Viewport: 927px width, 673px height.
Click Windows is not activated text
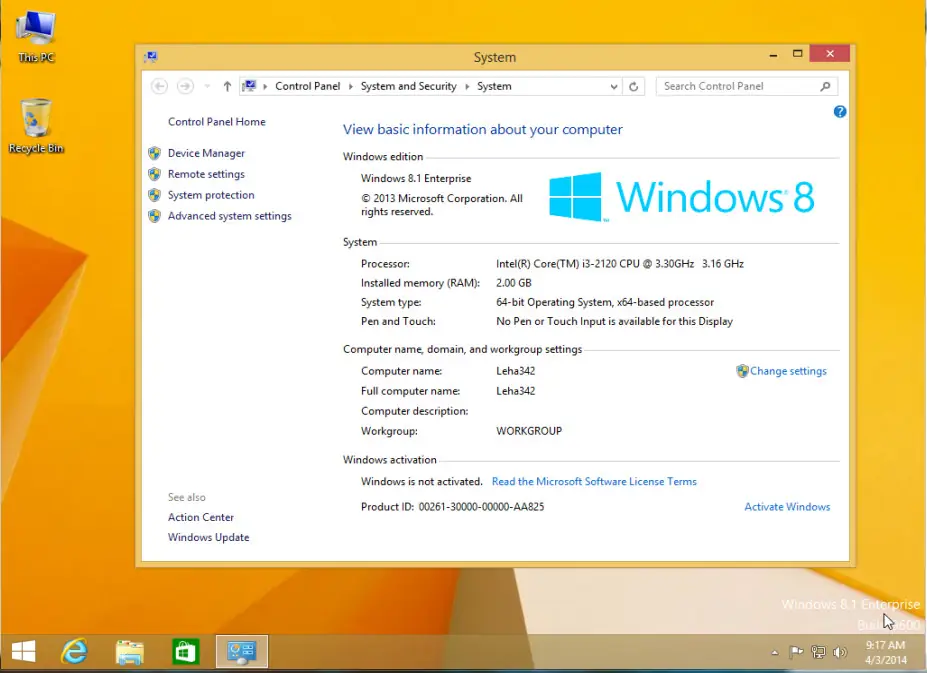pyautogui.click(x=422, y=481)
